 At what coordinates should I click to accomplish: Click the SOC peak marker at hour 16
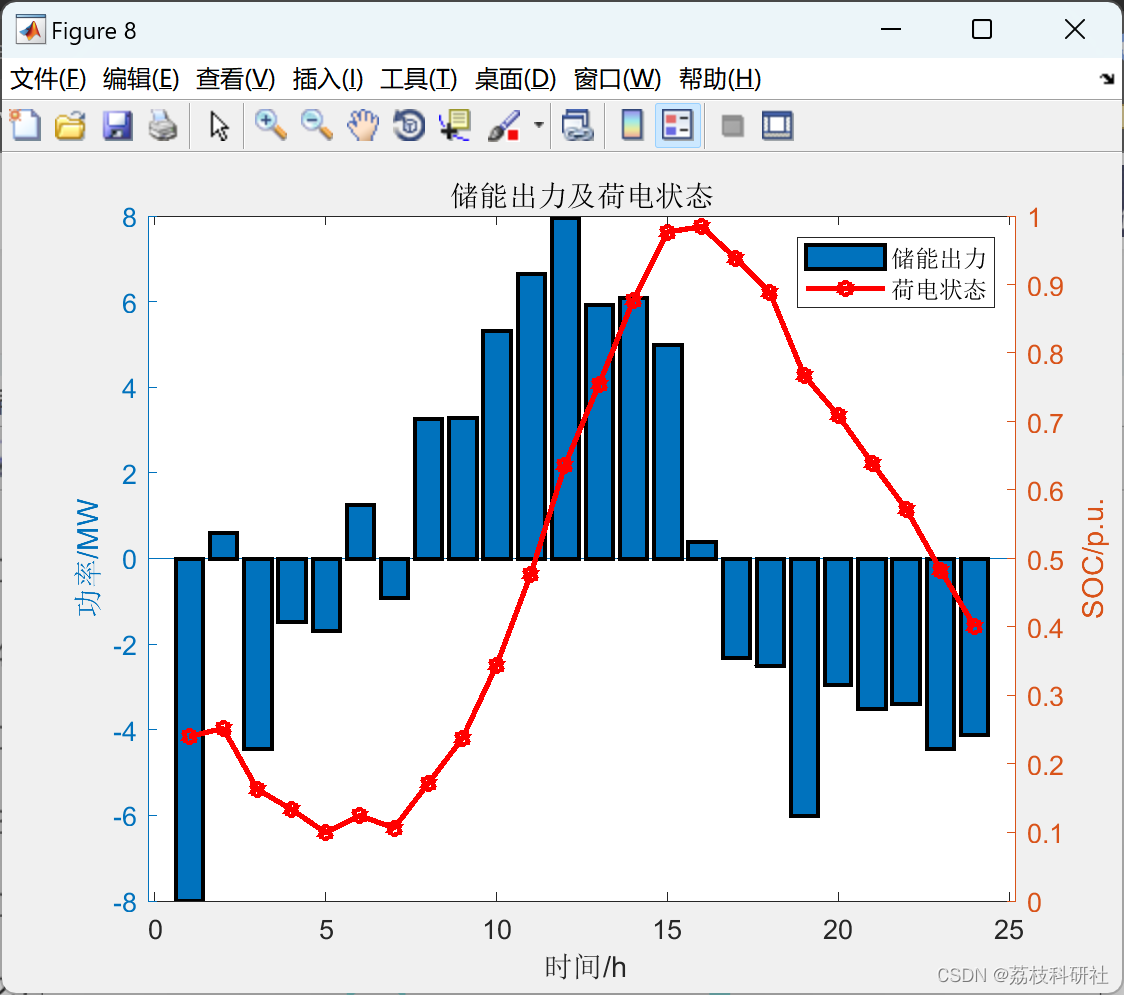pos(701,227)
